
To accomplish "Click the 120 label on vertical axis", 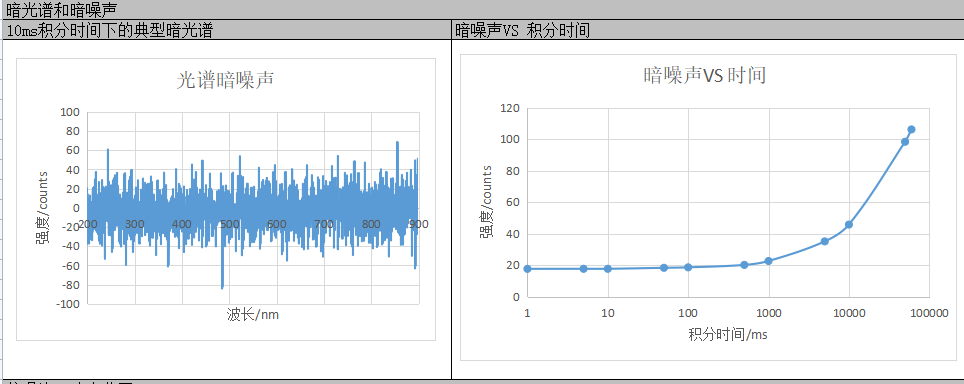I will (x=511, y=108).
